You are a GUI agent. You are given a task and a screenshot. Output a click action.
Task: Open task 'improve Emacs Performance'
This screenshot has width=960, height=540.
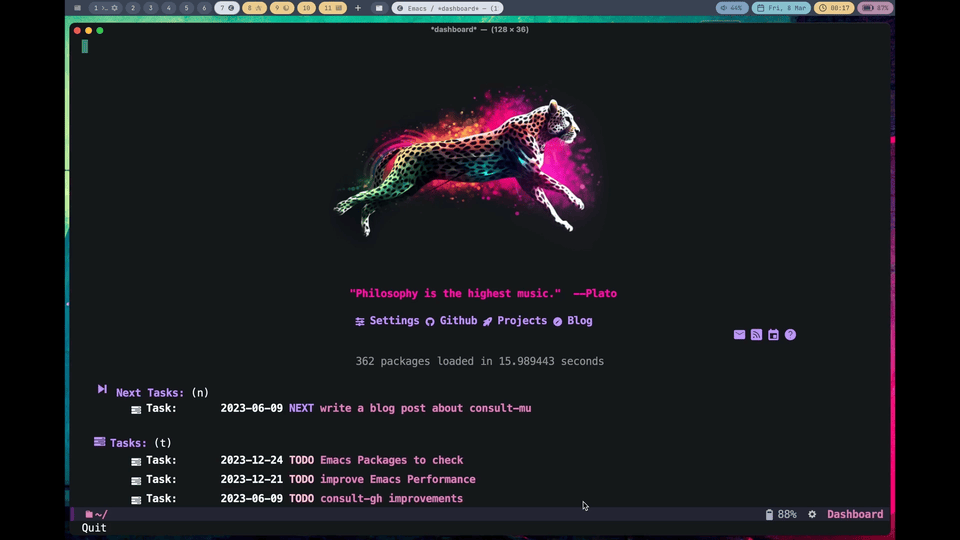tap(397, 479)
